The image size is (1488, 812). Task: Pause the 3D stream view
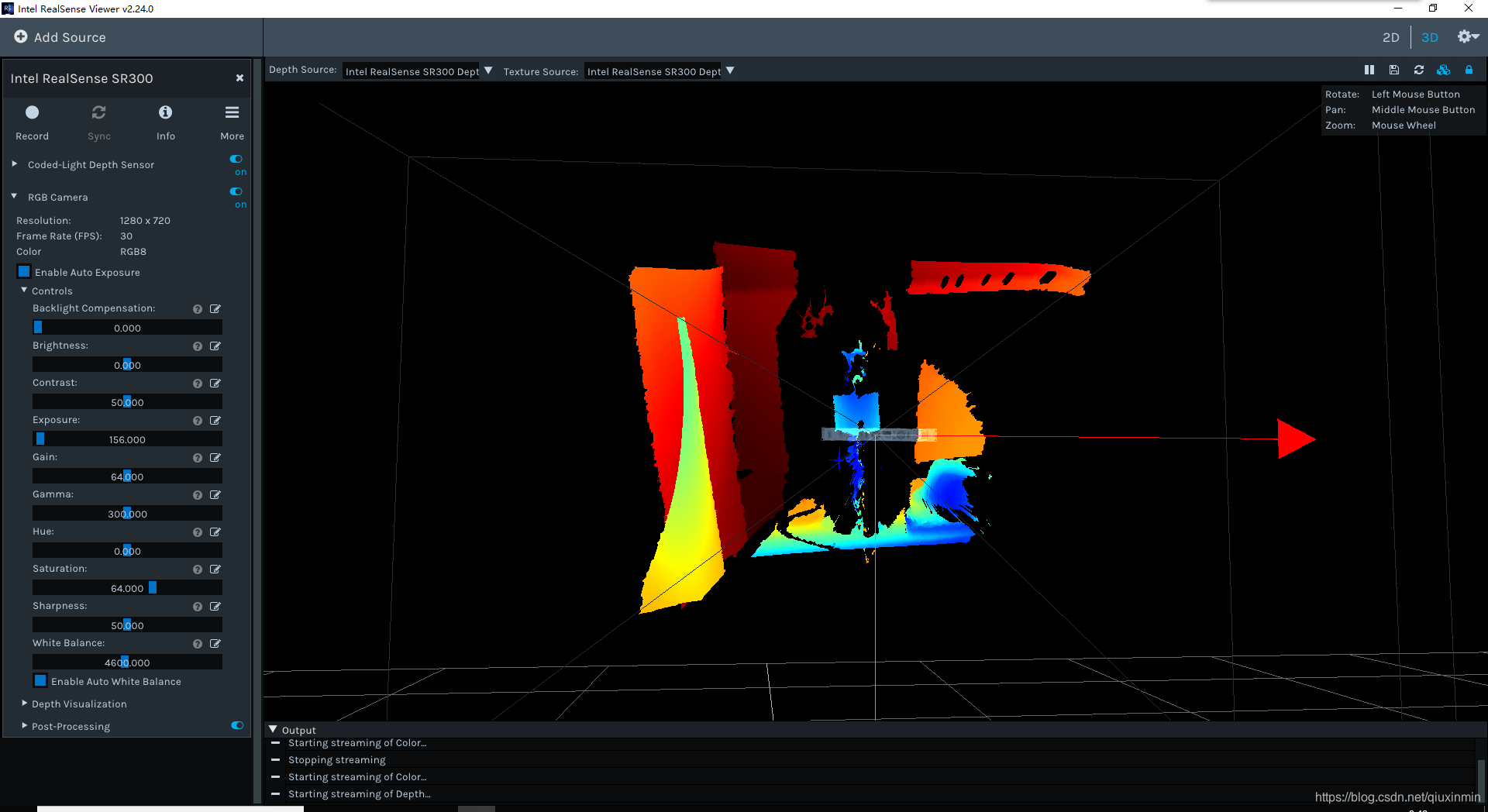click(x=1369, y=70)
